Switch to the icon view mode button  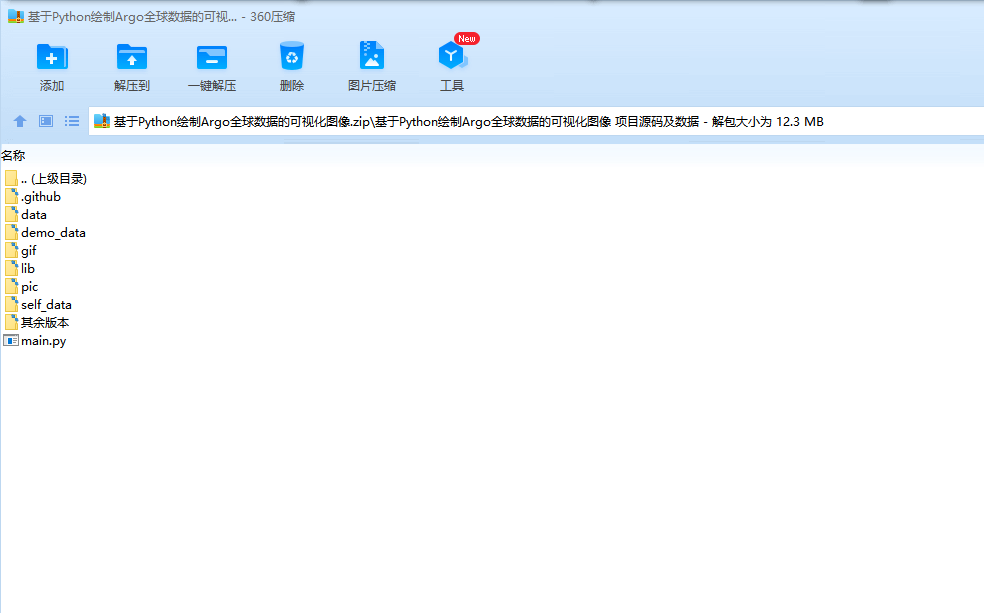(46, 121)
